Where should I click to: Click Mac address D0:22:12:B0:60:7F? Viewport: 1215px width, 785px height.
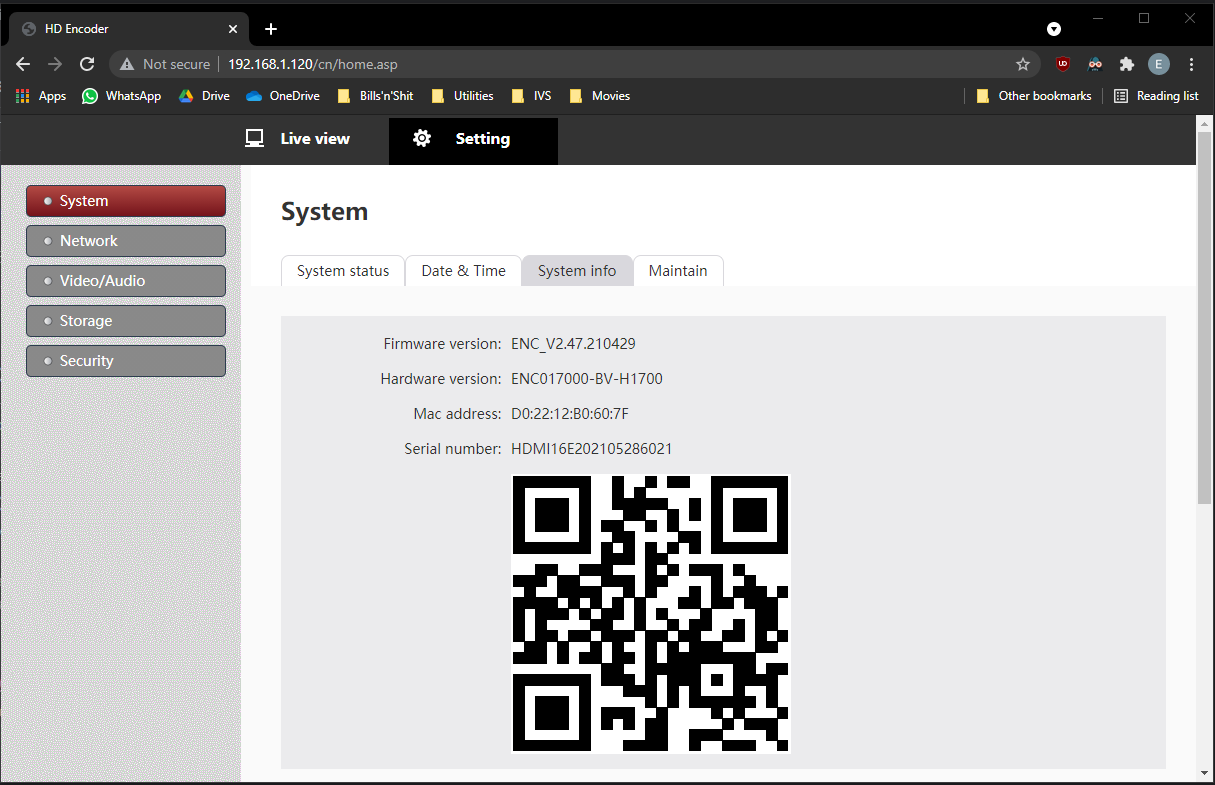pyautogui.click(x=570, y=414)
